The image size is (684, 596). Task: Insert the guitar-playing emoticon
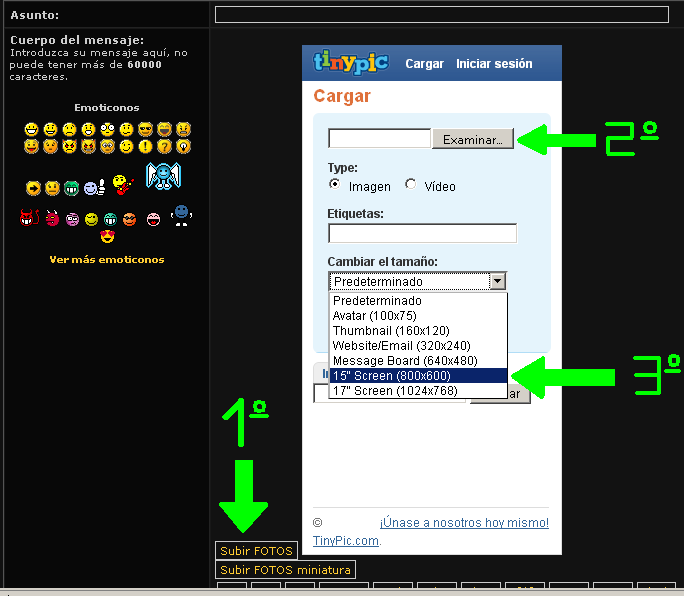tap(122, 185)
